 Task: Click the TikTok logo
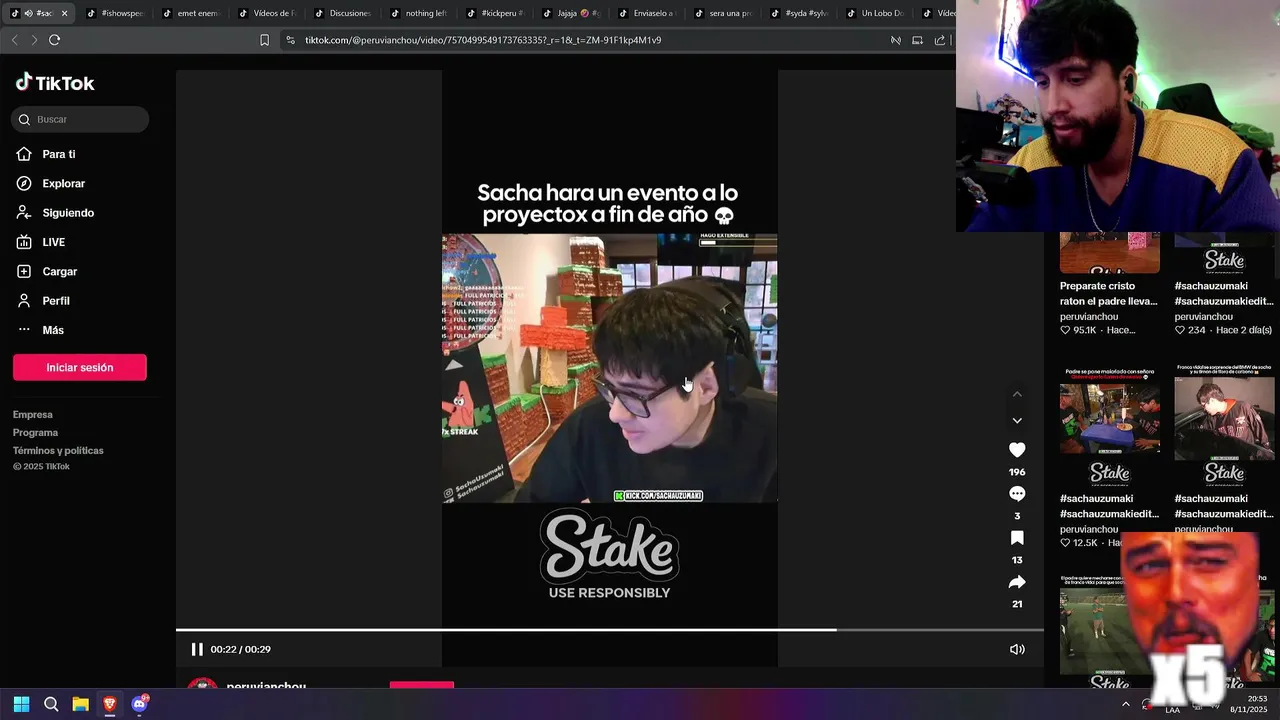coord(55,83)
